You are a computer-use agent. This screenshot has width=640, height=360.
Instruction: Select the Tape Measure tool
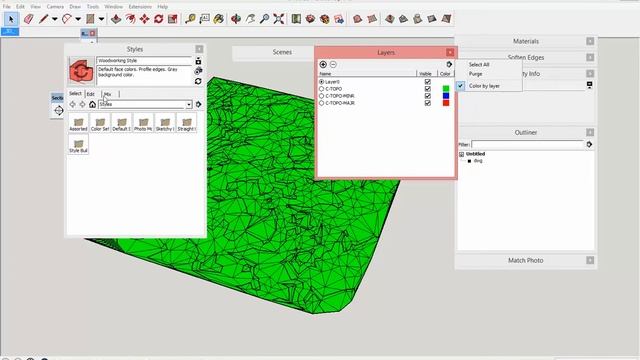point(190,19)
